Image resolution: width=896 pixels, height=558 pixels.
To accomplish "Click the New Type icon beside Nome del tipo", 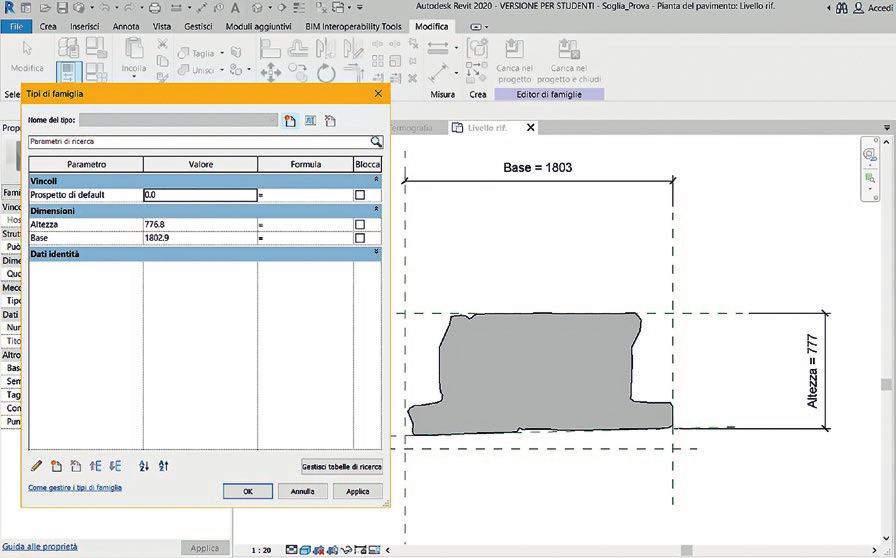I will [x=290, y=121].
